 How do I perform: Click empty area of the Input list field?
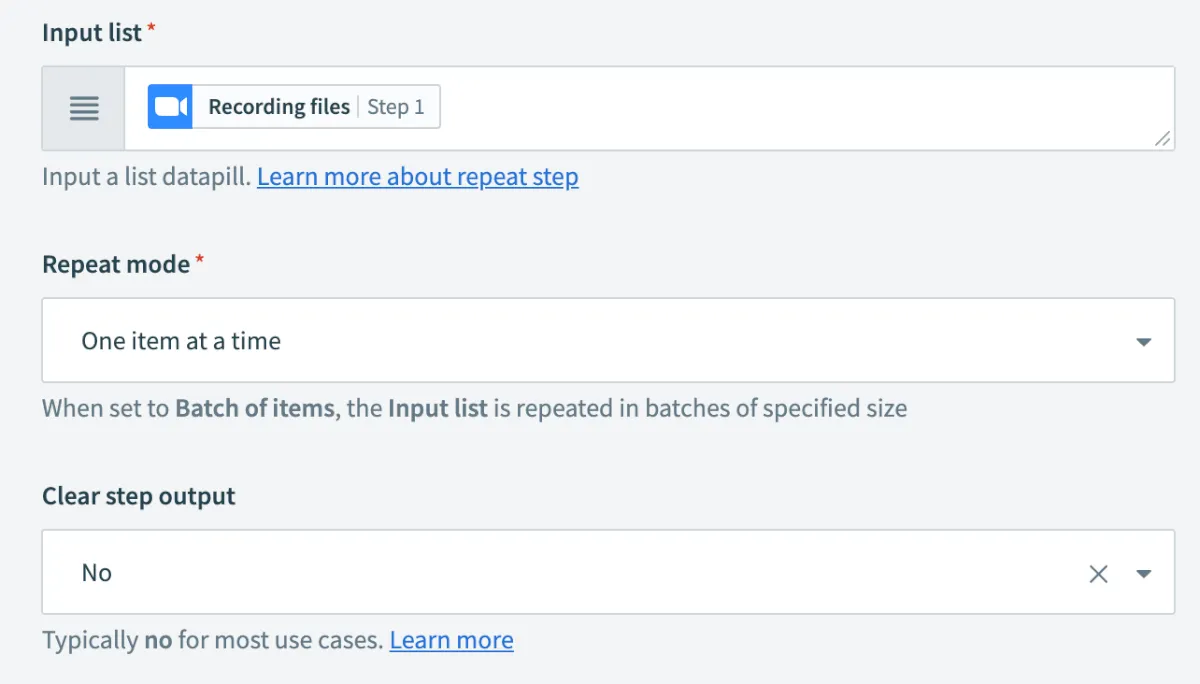(x=800, y=108)
